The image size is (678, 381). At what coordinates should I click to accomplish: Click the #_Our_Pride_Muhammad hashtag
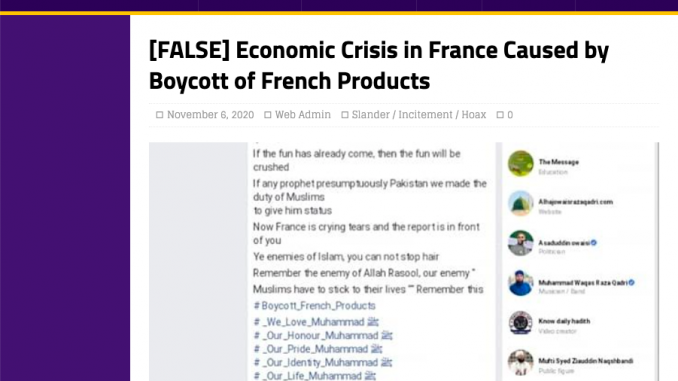click(317, 349)
